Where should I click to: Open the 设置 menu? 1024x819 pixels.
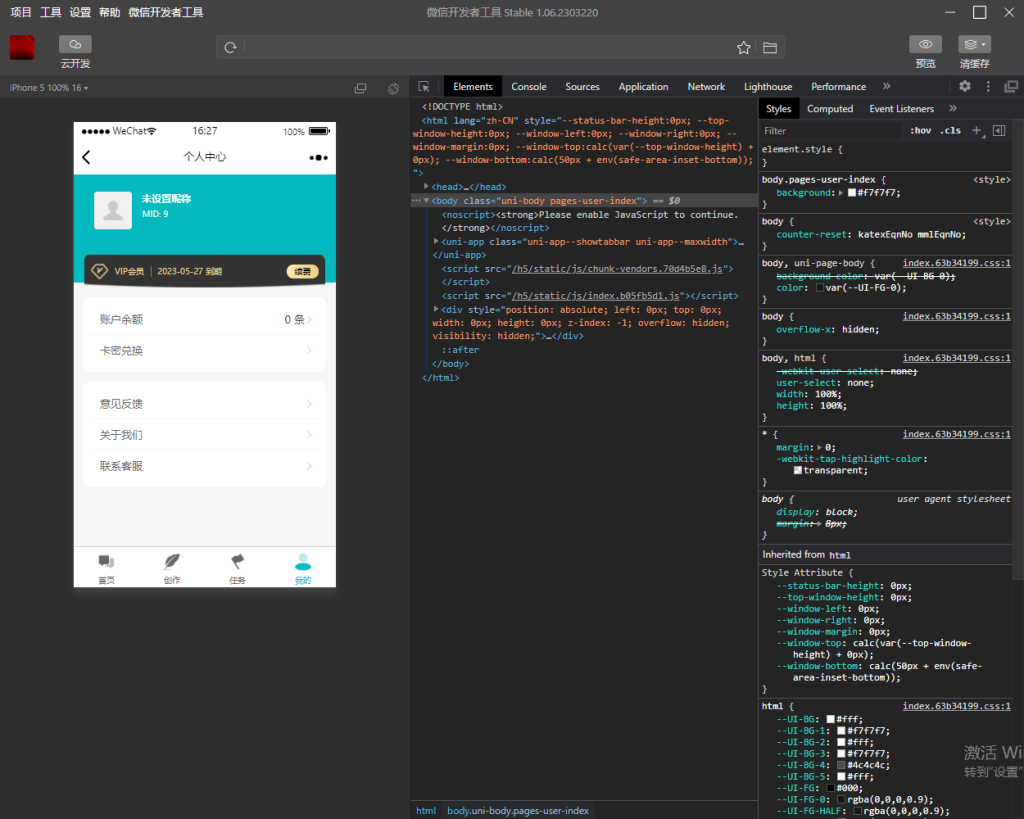click(80, 12)
